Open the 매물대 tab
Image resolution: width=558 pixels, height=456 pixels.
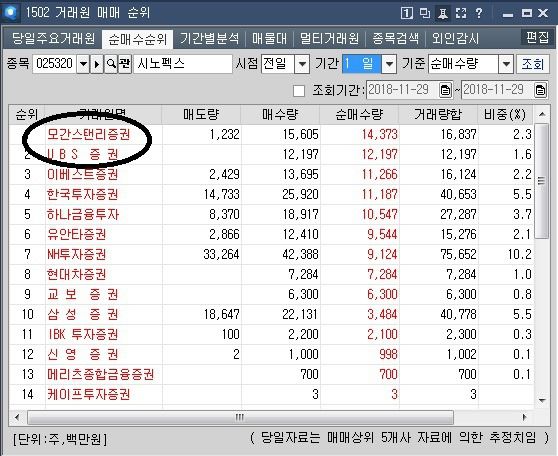point(269,38)
